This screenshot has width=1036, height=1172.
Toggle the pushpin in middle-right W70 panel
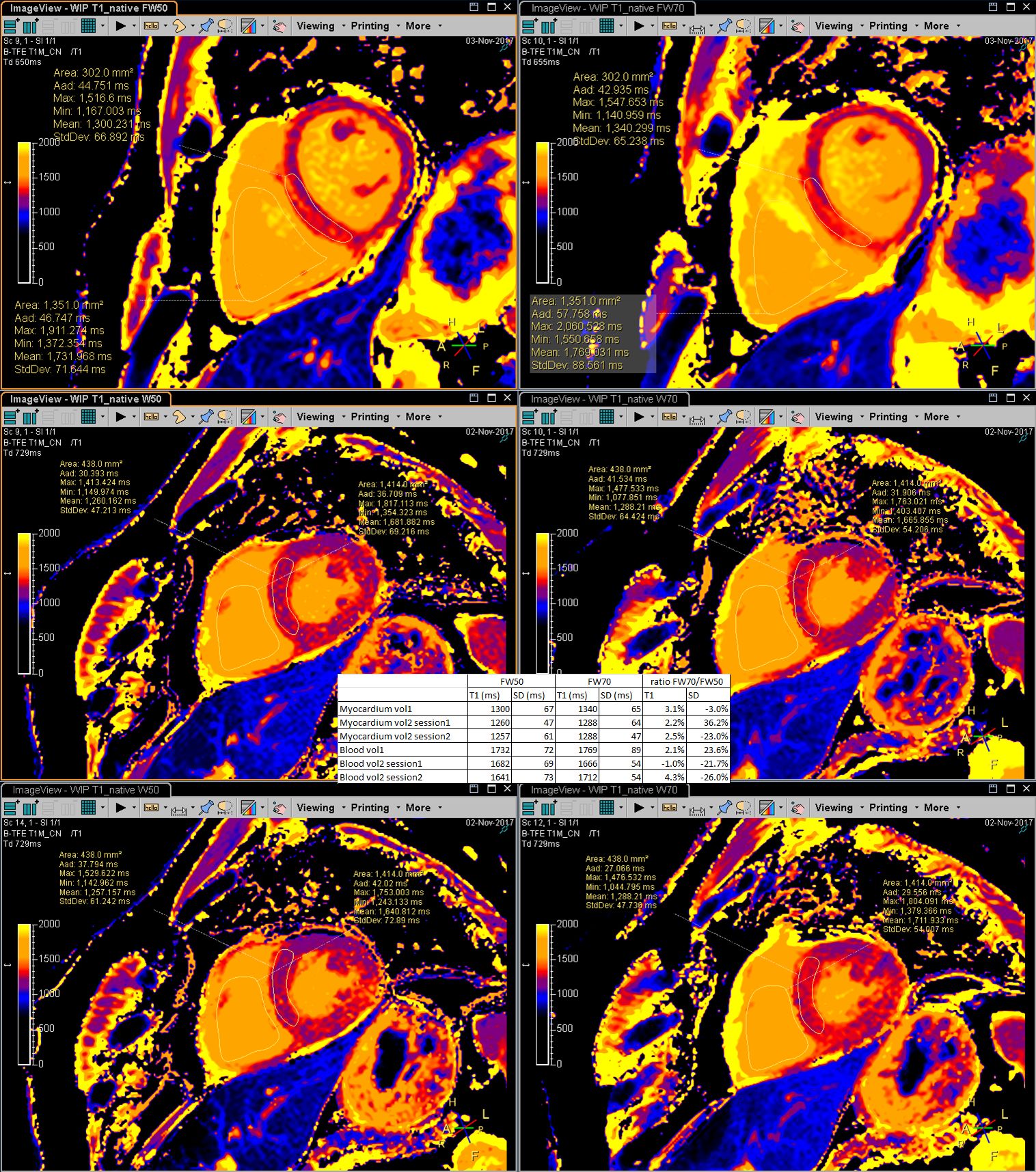tap(724, 417)
